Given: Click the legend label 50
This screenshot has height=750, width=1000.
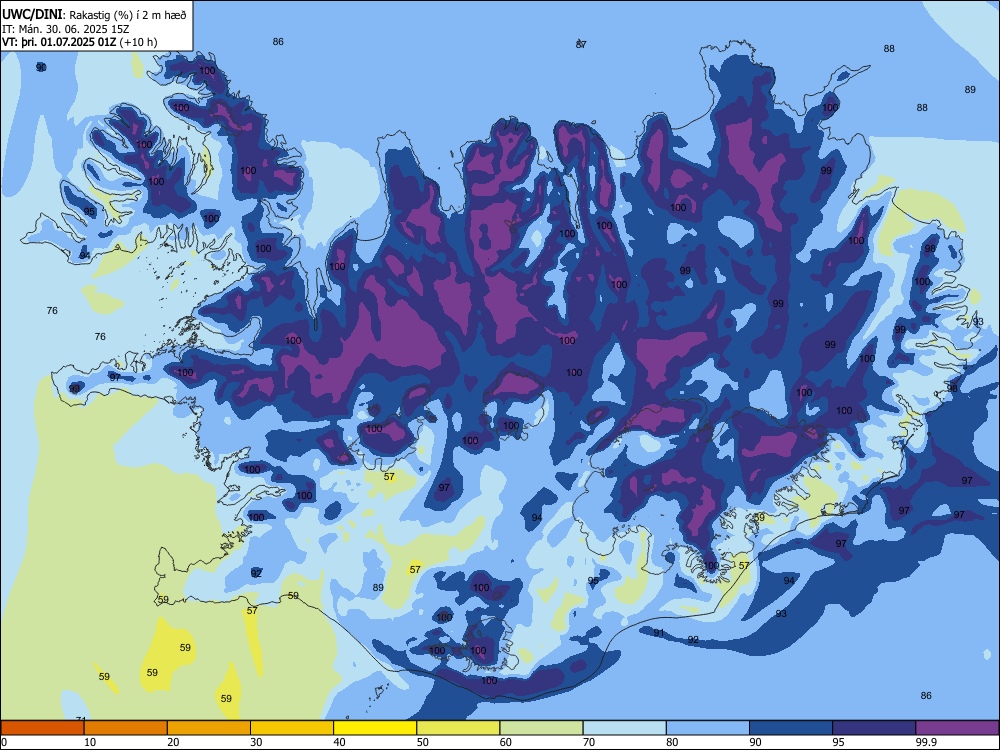Looking at the screenshot, I should click(423, 742).
